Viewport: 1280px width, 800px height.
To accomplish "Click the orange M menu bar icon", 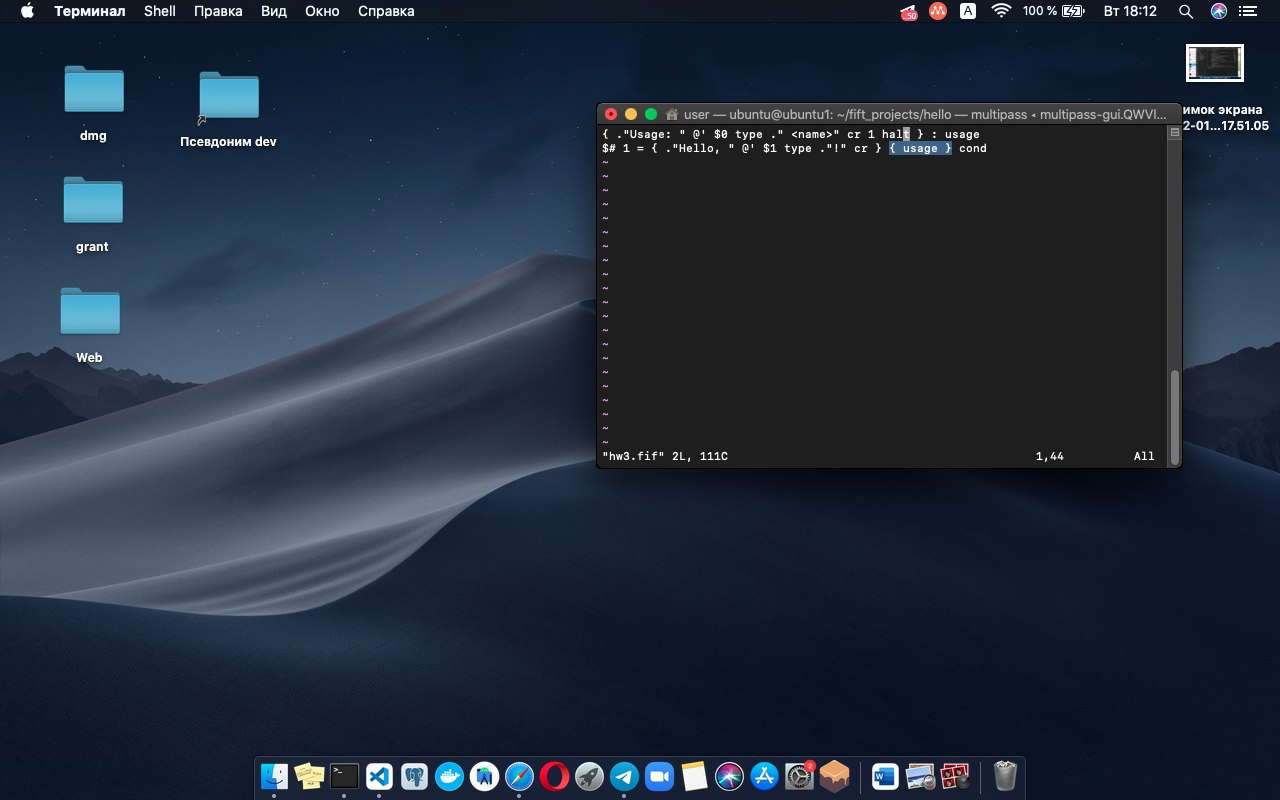I will click(938, 11).
